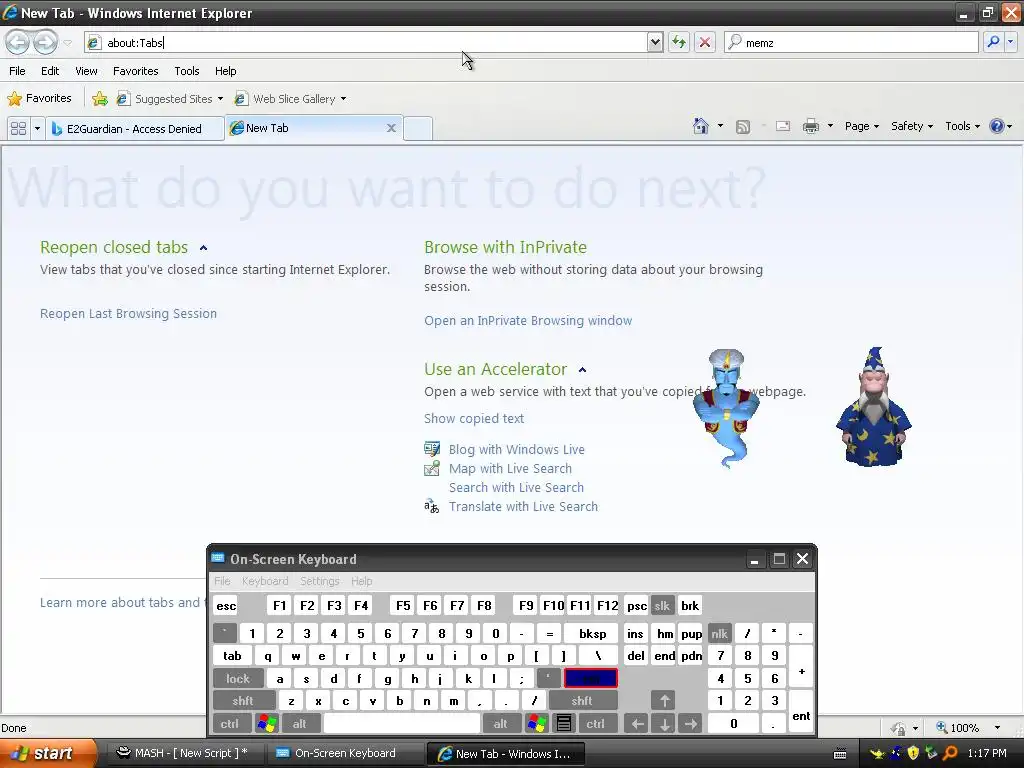The image size is (1024, 768).
Task: Click the Genie assistant character
Action: point(726,409)
